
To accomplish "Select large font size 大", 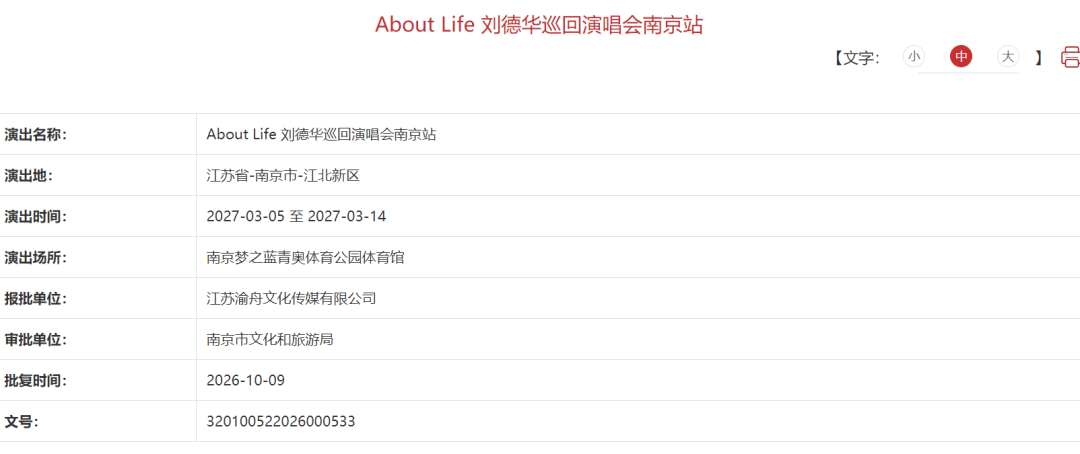I will pos(1008,56).
